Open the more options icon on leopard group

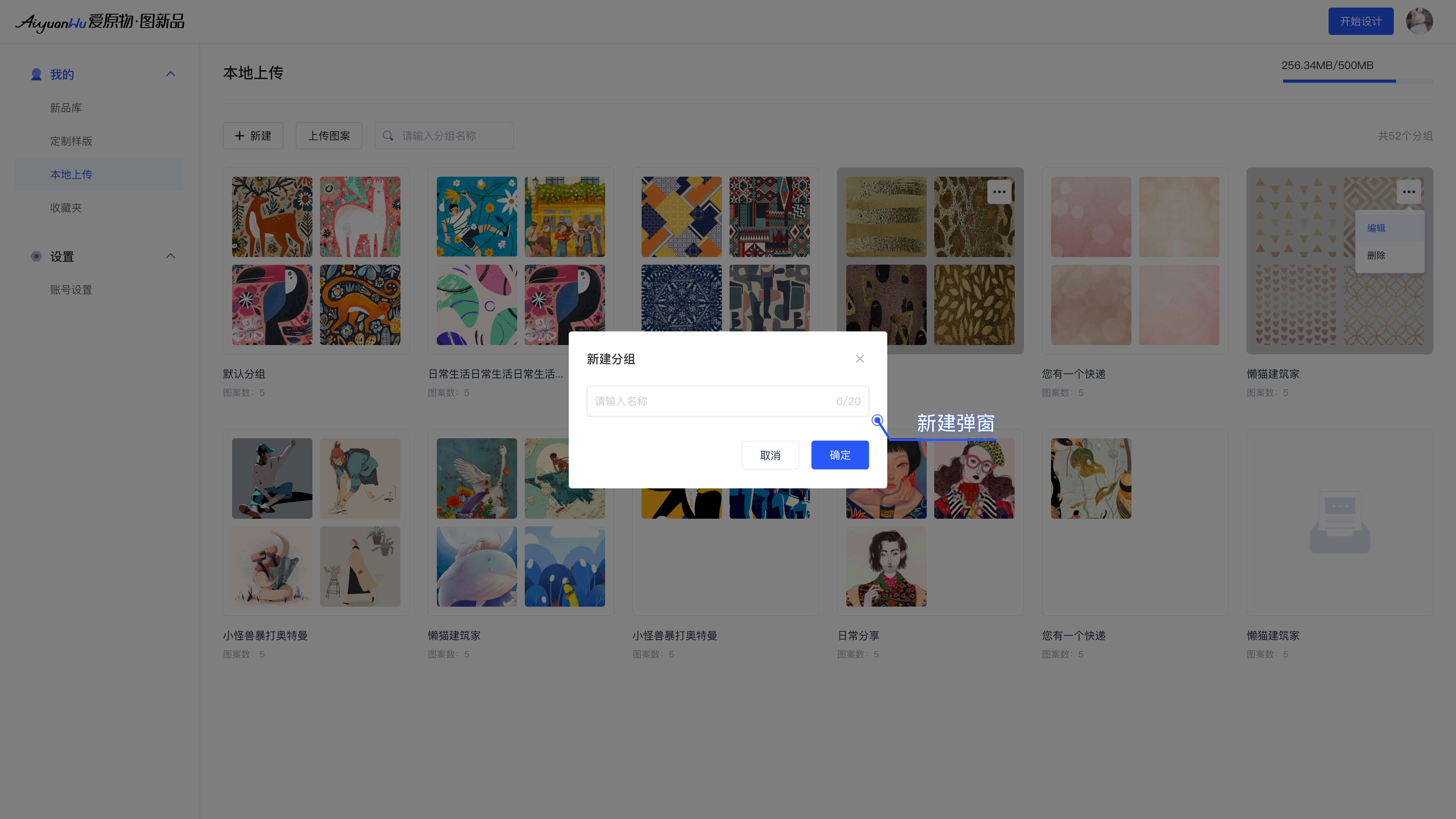999,191
